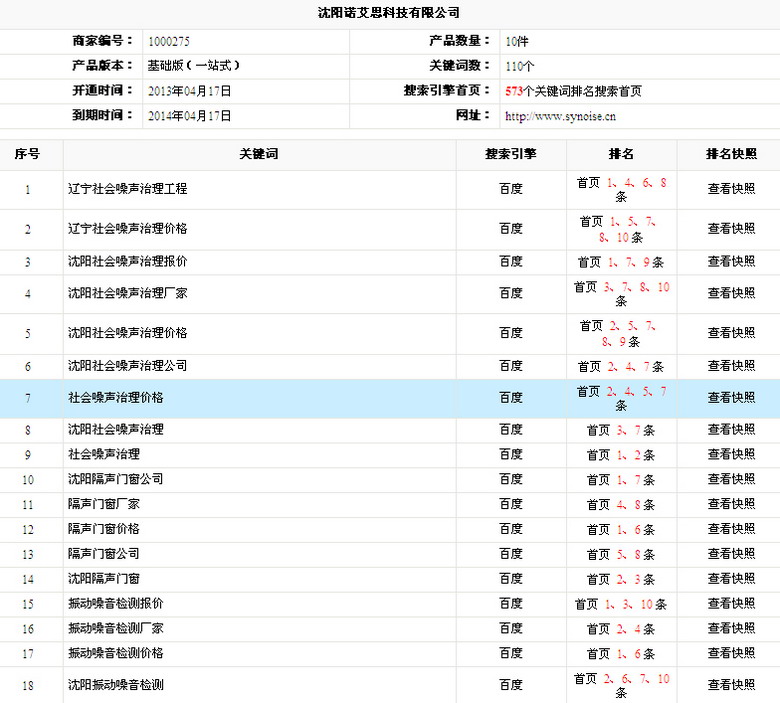Image resolution: width=780 pixels, height=703 pixels.
Task: Select keyword 辽宁社会噪声治理工程
Action: [x=128, y=189]
